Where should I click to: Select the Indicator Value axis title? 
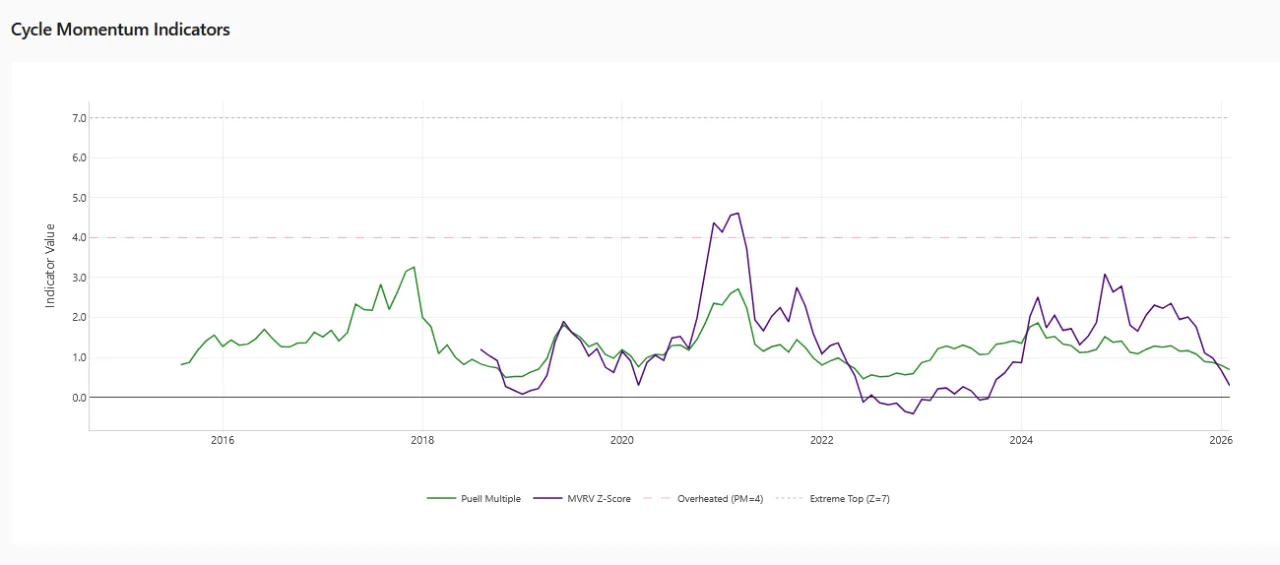point(50,265)
